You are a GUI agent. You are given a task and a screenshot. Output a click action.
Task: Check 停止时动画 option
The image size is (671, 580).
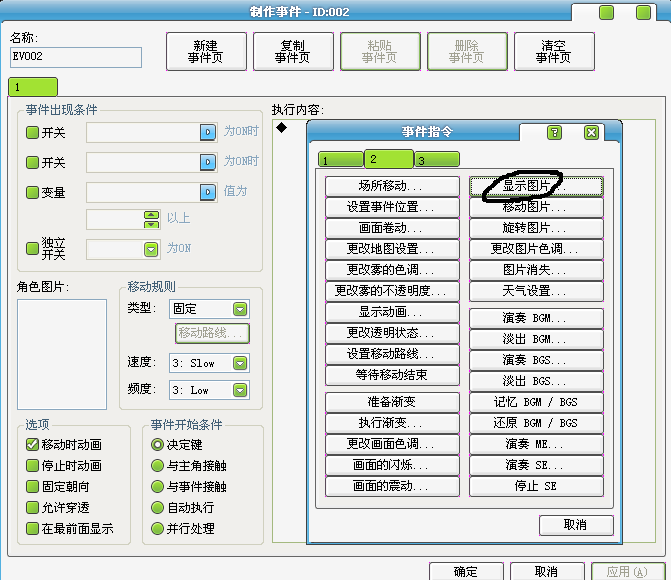(33, 465)
